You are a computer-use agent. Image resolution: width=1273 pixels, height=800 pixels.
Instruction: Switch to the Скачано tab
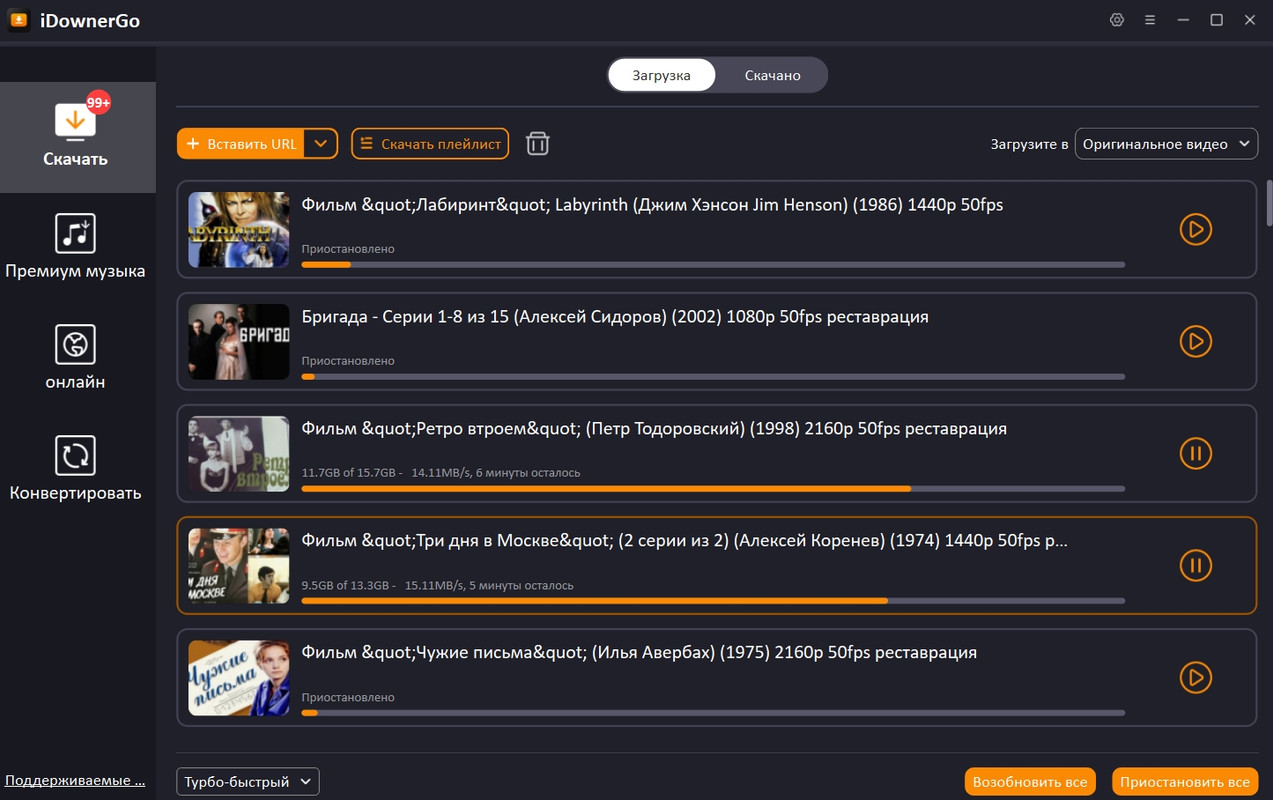pos(772,75)
